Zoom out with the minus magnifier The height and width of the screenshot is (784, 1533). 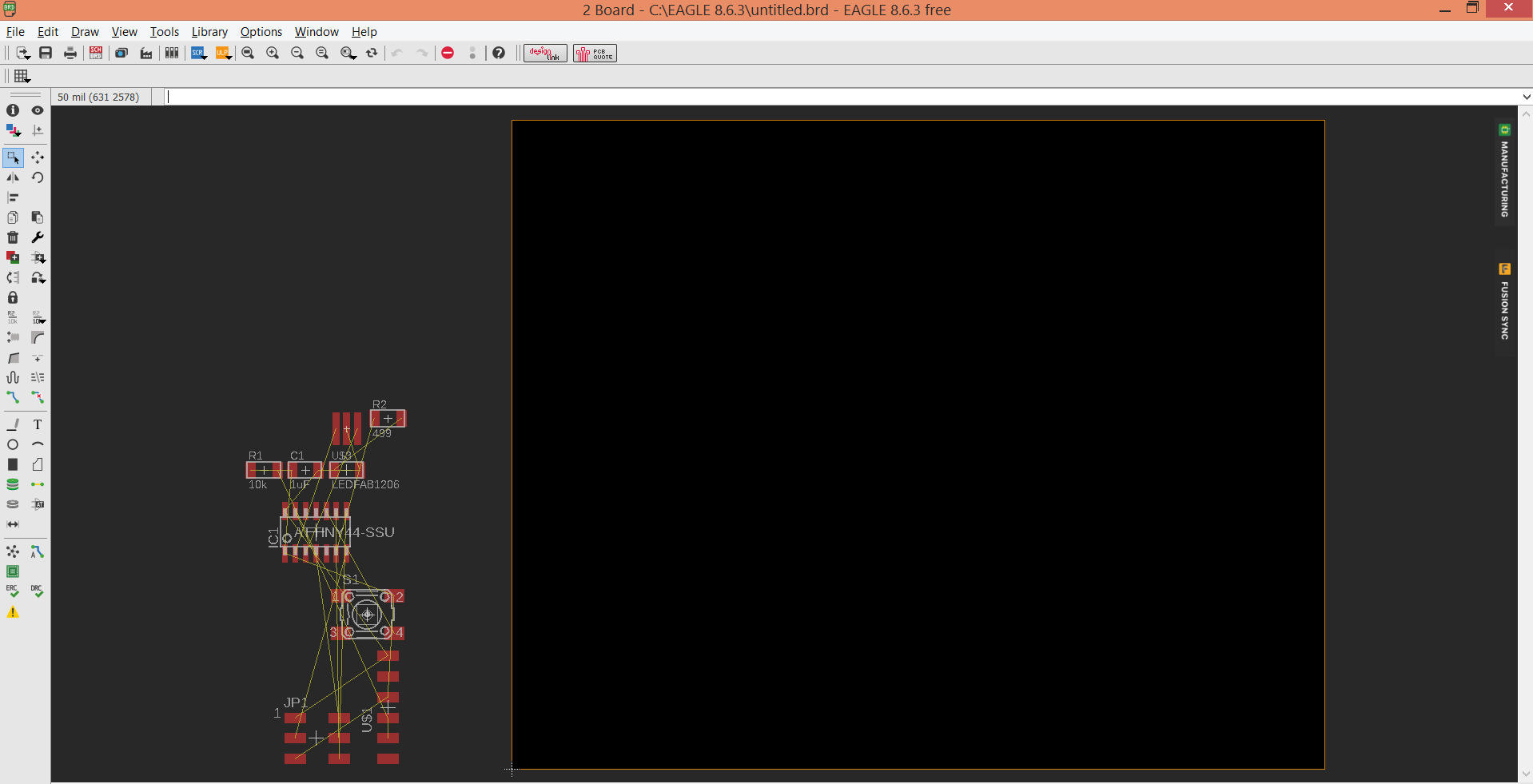coord(297,53)
